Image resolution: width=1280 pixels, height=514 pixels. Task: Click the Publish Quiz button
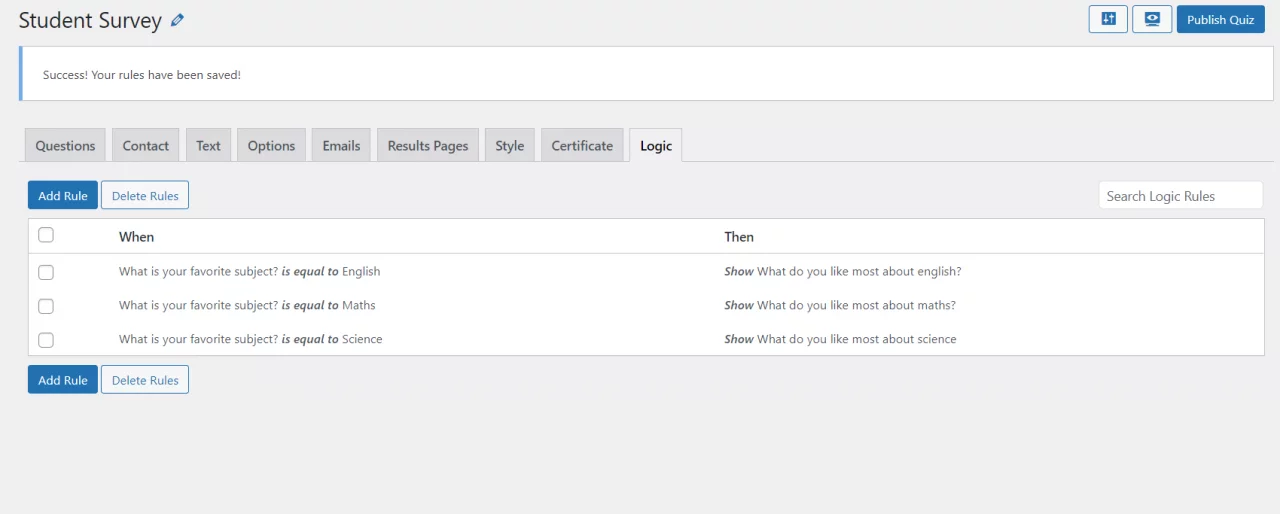click(x=1220, y=19)
